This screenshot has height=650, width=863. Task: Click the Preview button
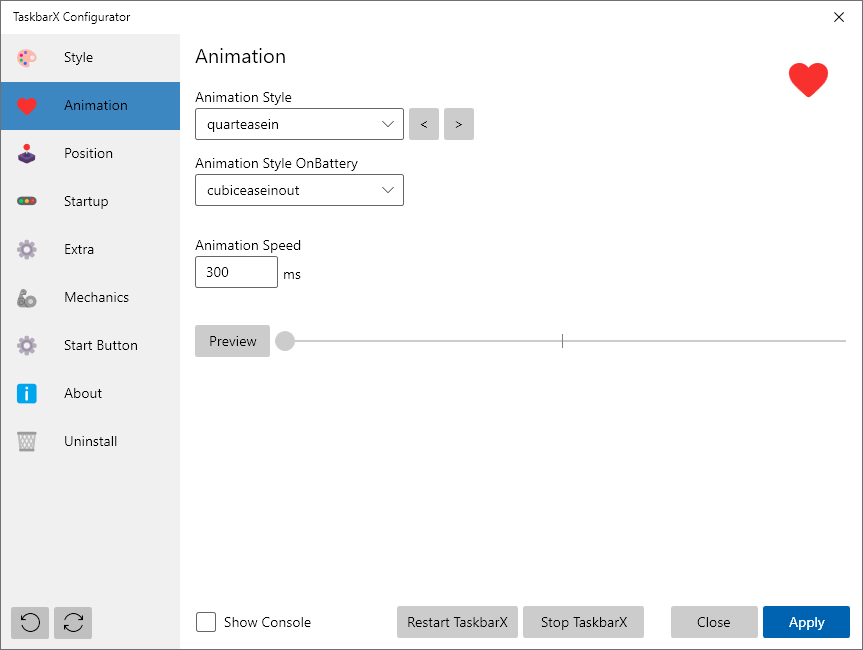(x=232, y=341)
